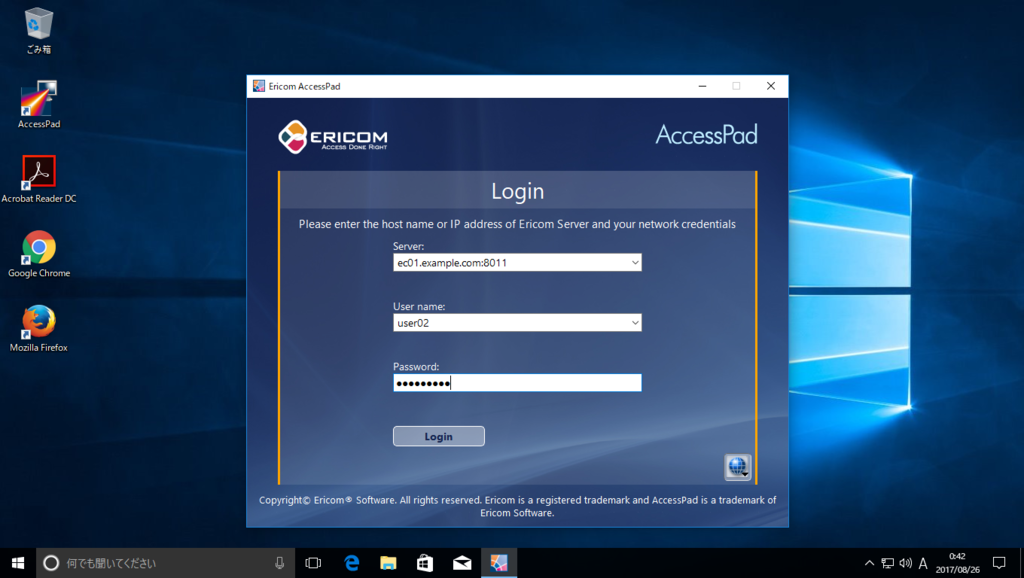The width and height of the screenshot is (1024, 578).
Task: Click the Login heading text
Action: click(517, 191)
